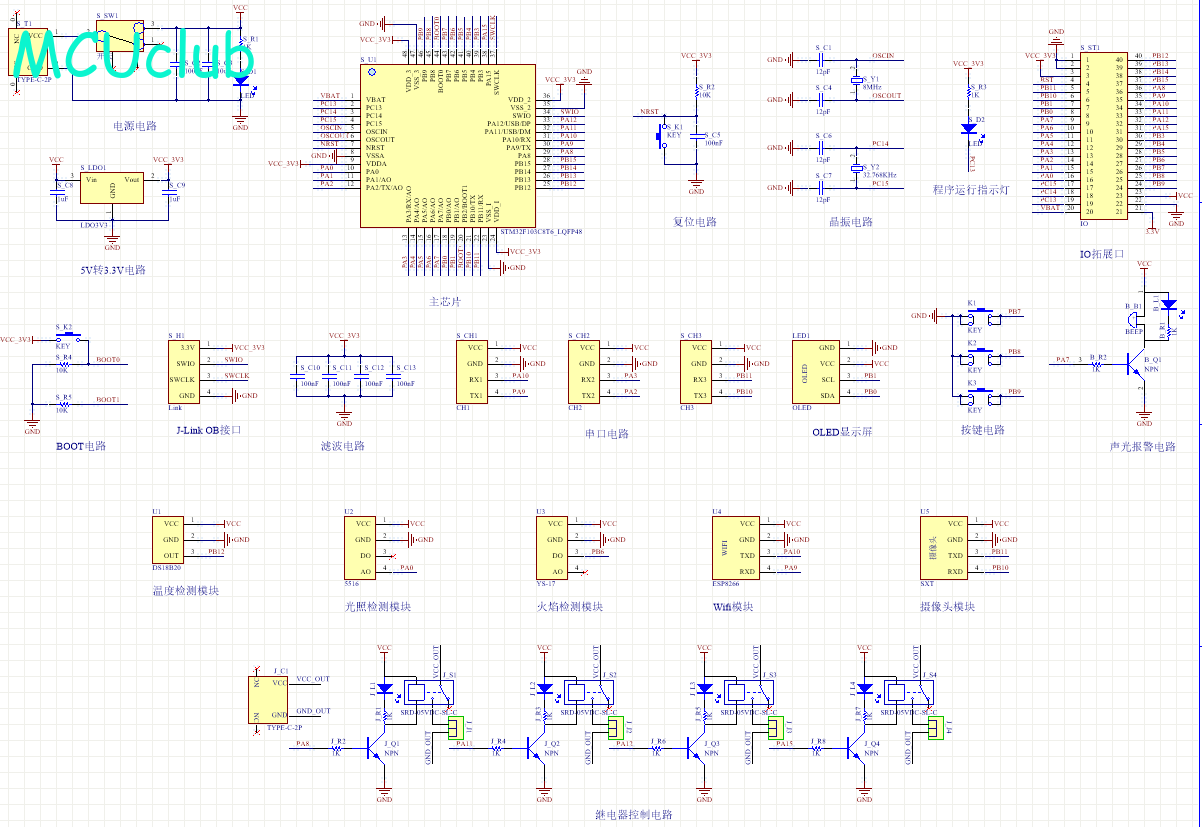Click the ESP8266 WIFI module U4

pos(735,547)
